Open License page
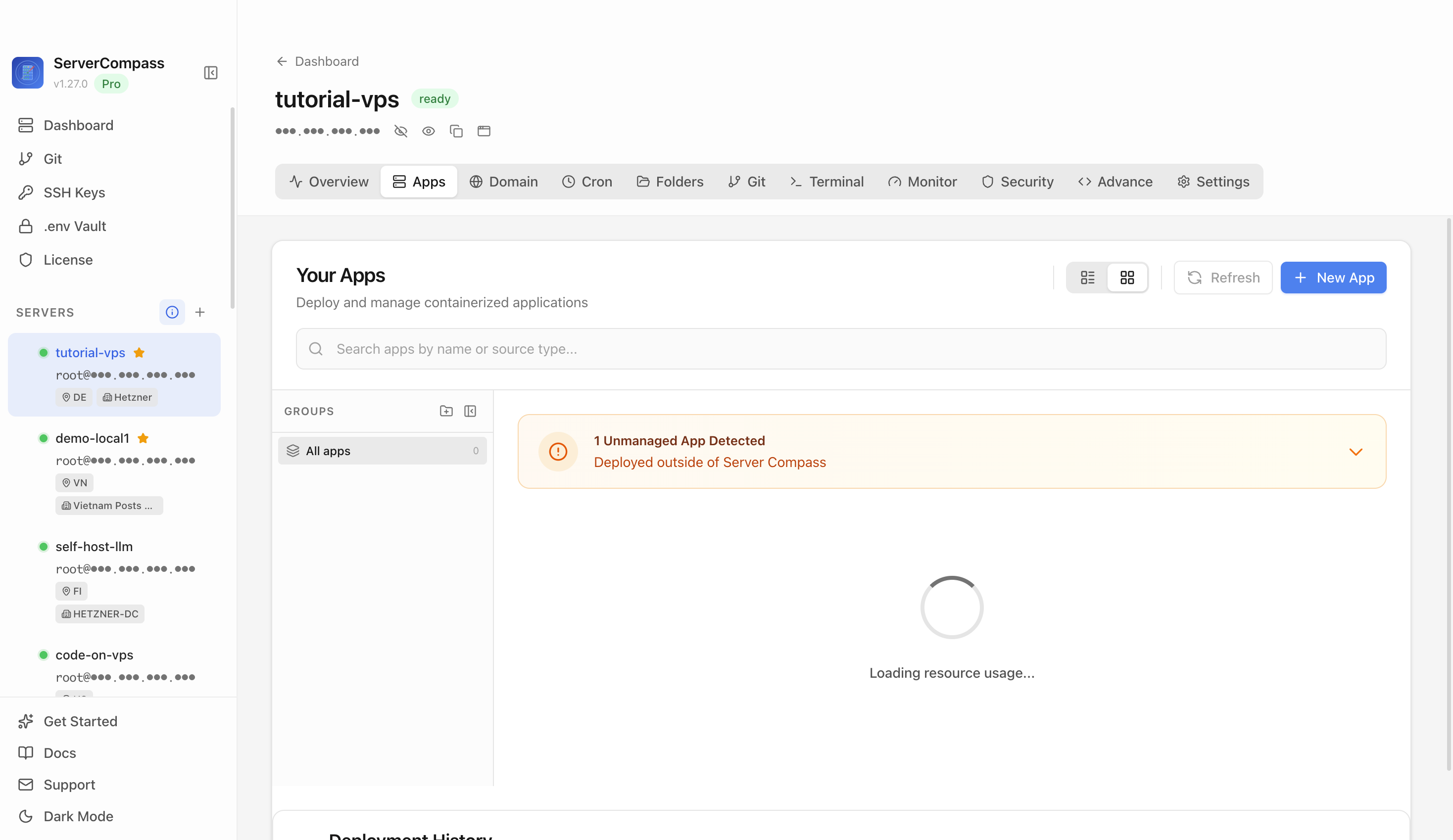This screenshot has height=840, width=1453. [55, 259]
